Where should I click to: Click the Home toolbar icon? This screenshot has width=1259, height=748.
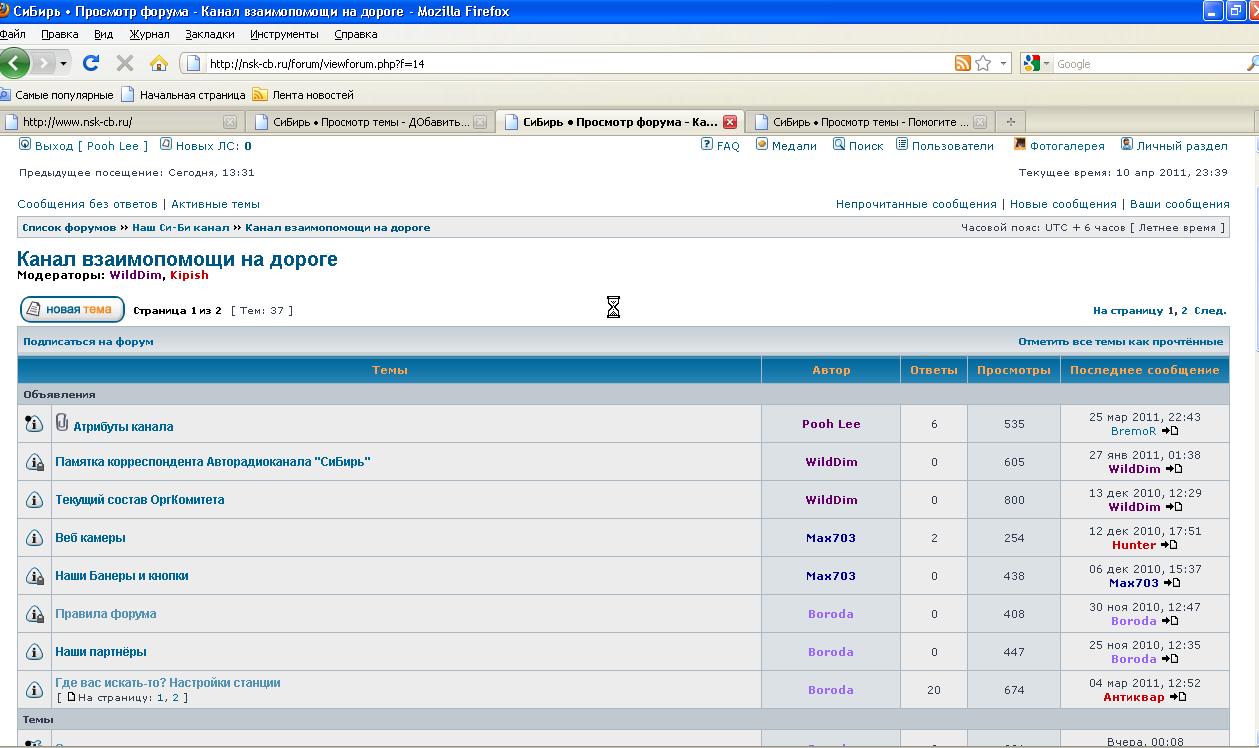[x=158, y=63]
